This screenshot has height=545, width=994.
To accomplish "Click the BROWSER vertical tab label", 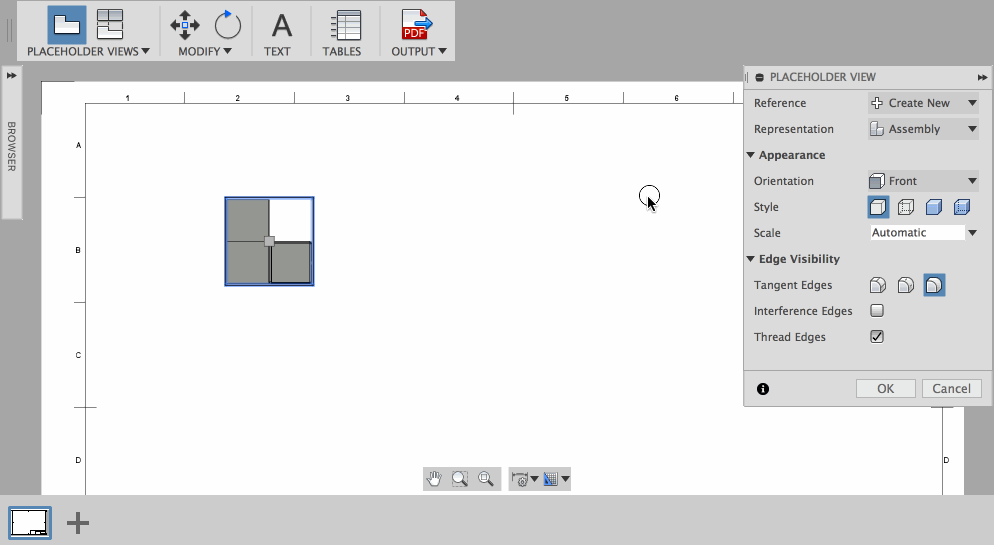I will coord(11,146).
